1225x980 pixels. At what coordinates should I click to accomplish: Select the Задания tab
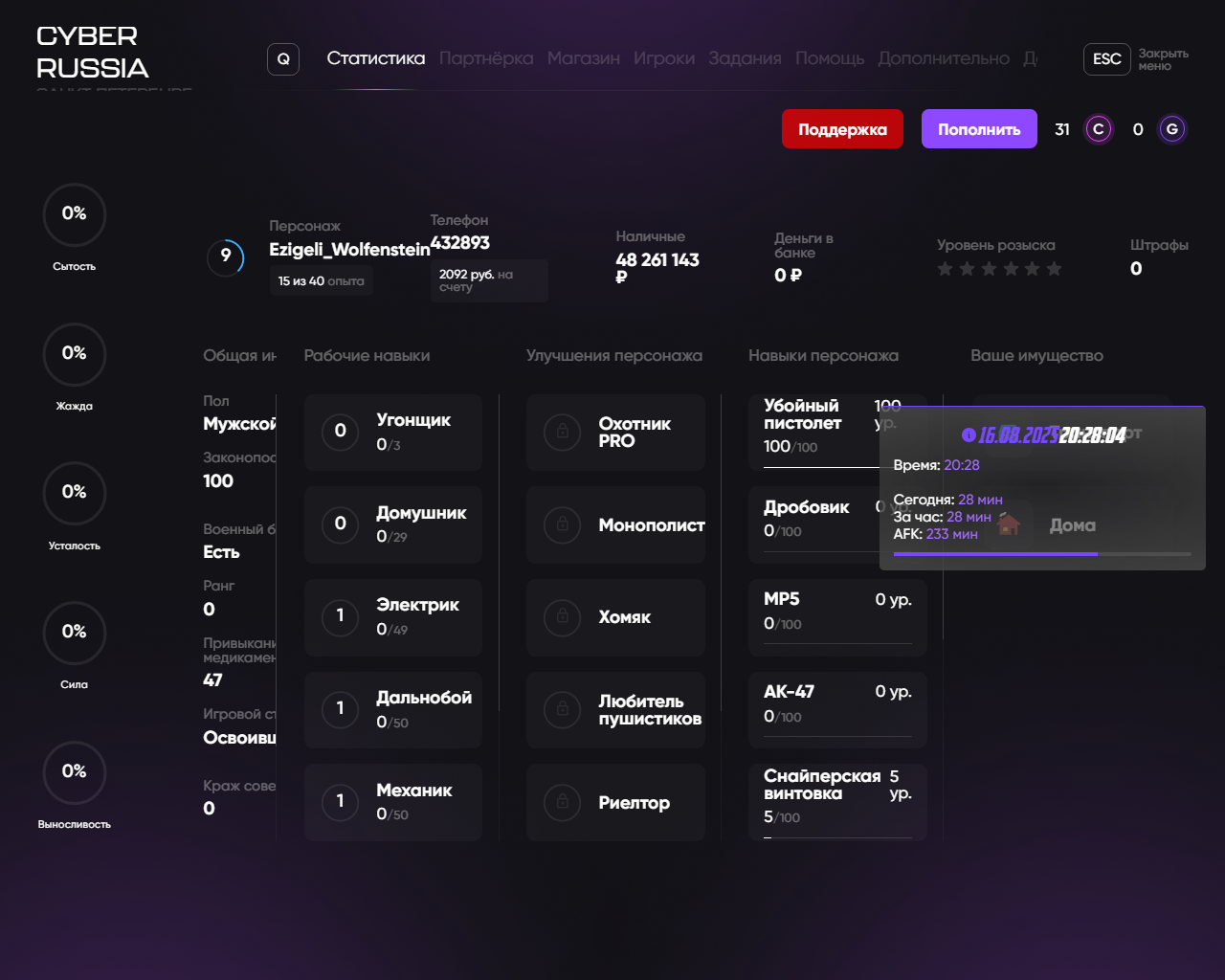coord(746,58)
